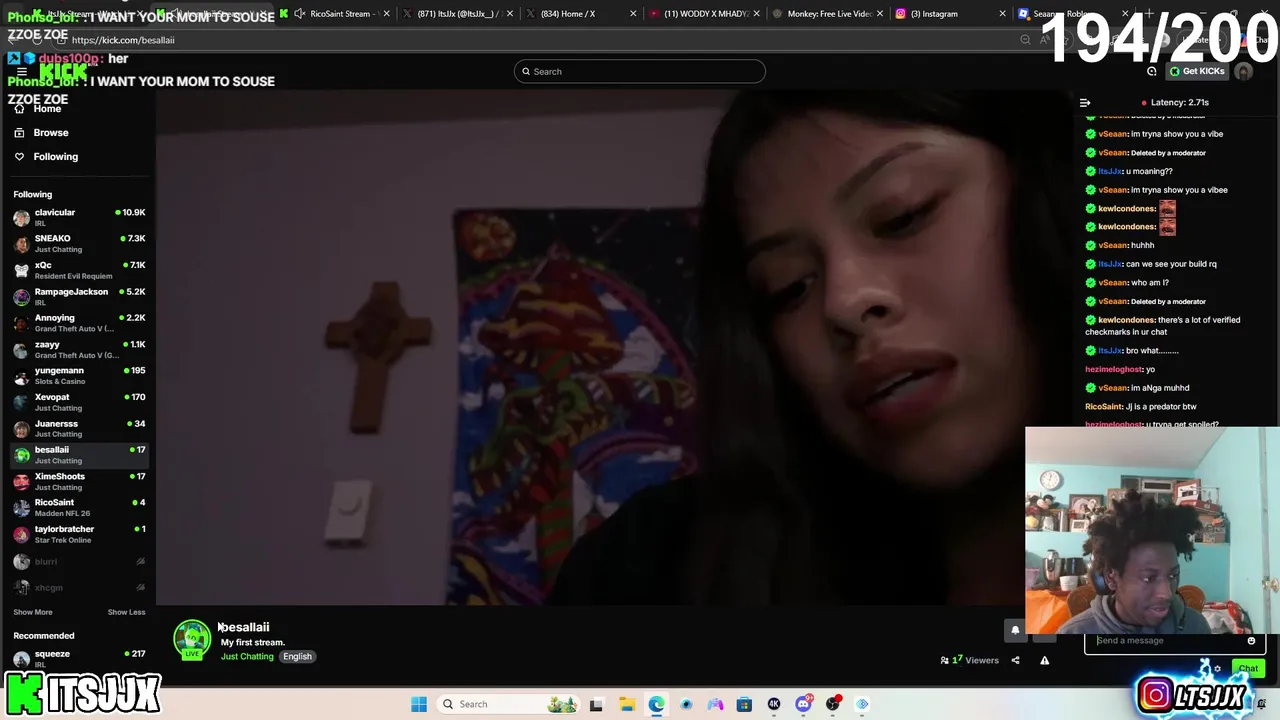Open the besallaii channel avatar

click(x=192, y=640)
